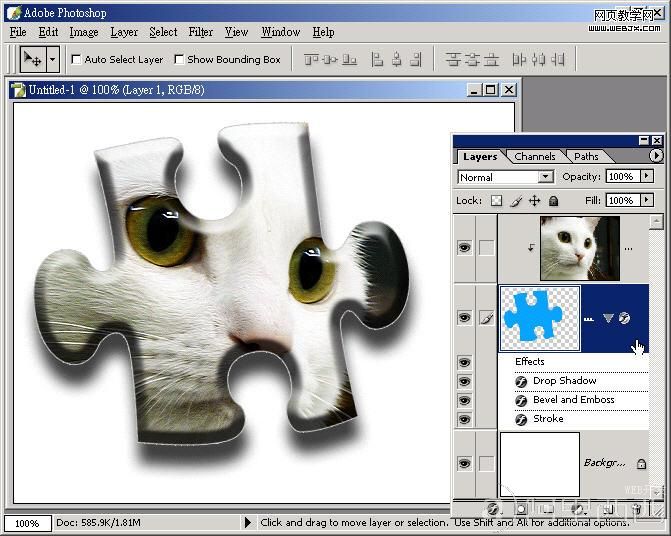This screenshot has height=536, width=671.
Task: Hide the Background layer eye
Action: [x=464, y=464]
